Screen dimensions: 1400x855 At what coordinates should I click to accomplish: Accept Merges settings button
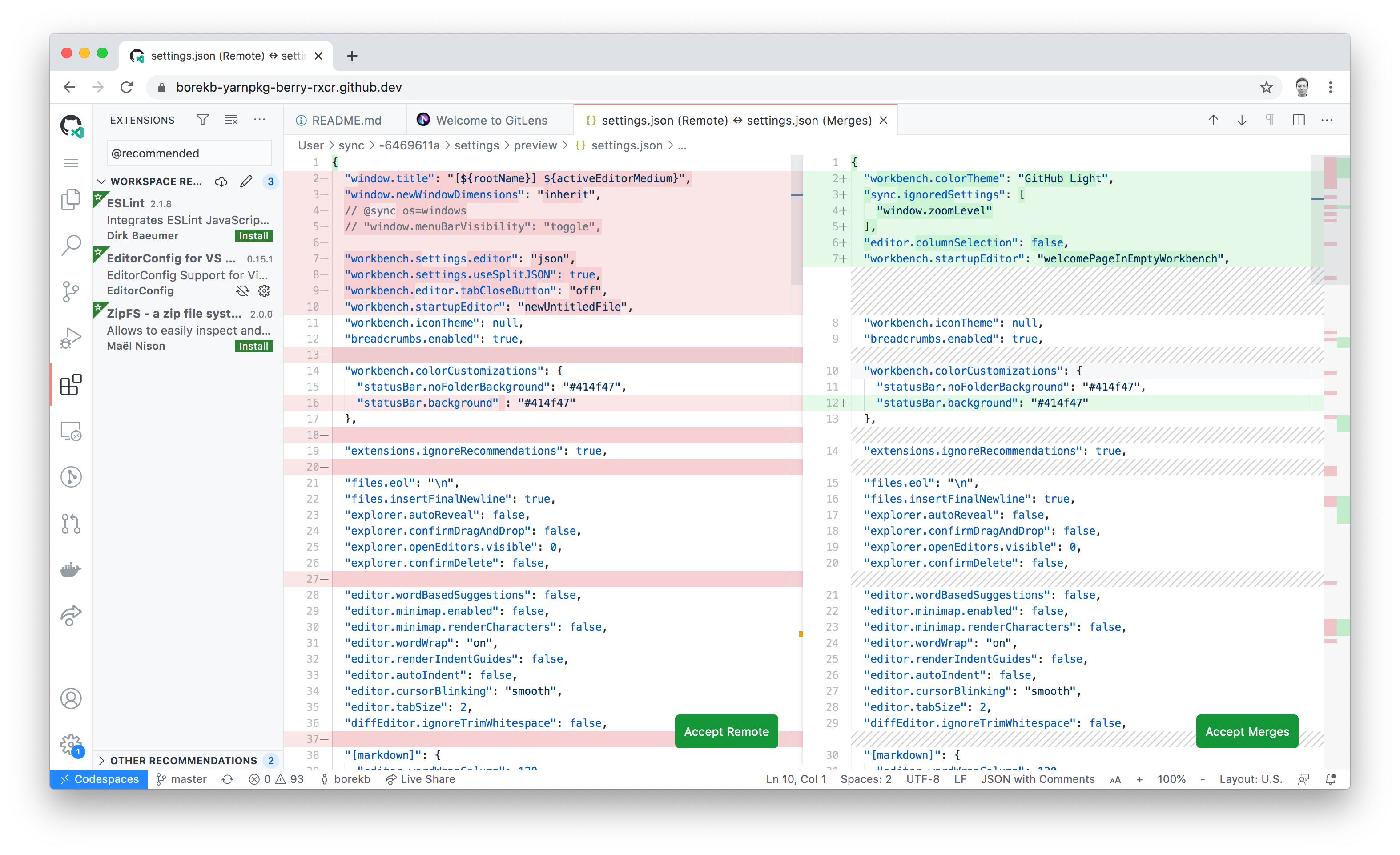1247,732
